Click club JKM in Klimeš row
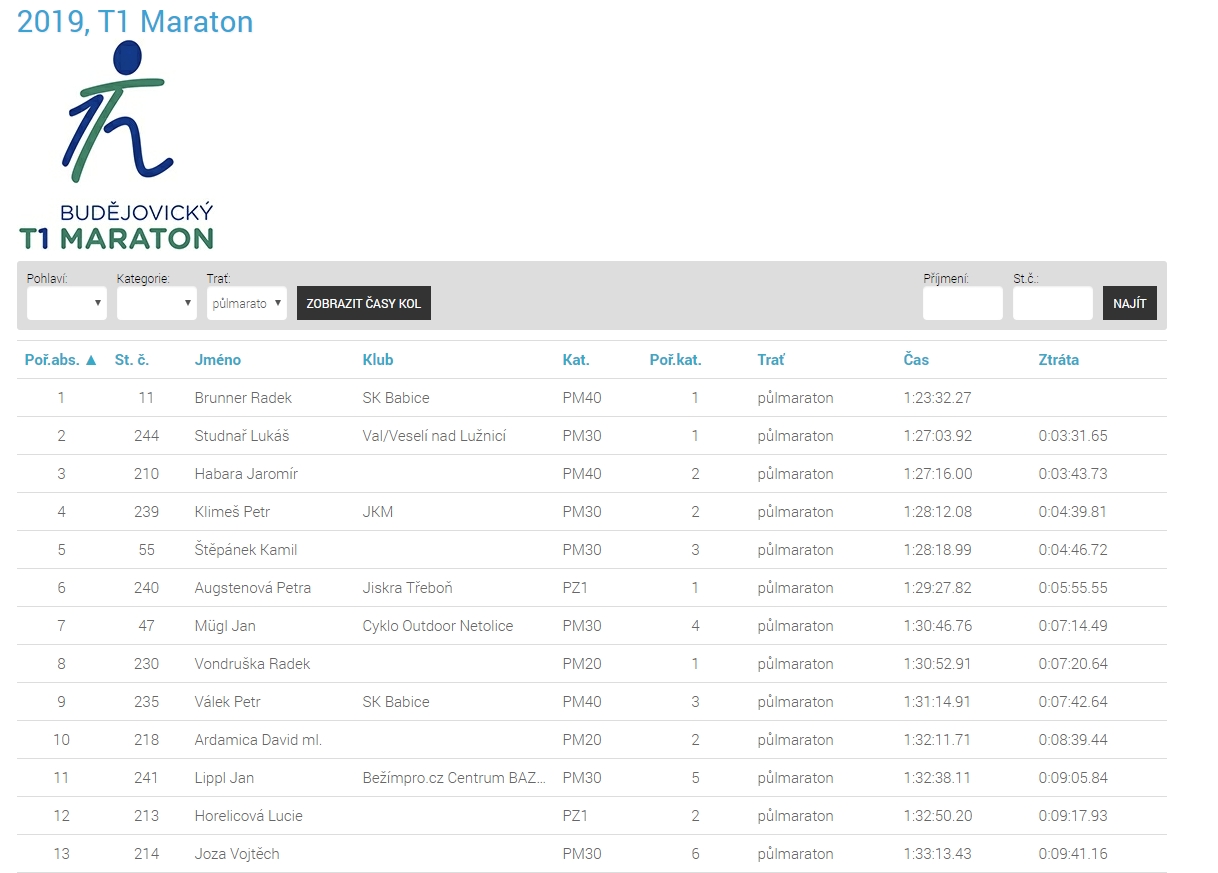Viewport: 1218px width, 873px height. tap(378, 512)
